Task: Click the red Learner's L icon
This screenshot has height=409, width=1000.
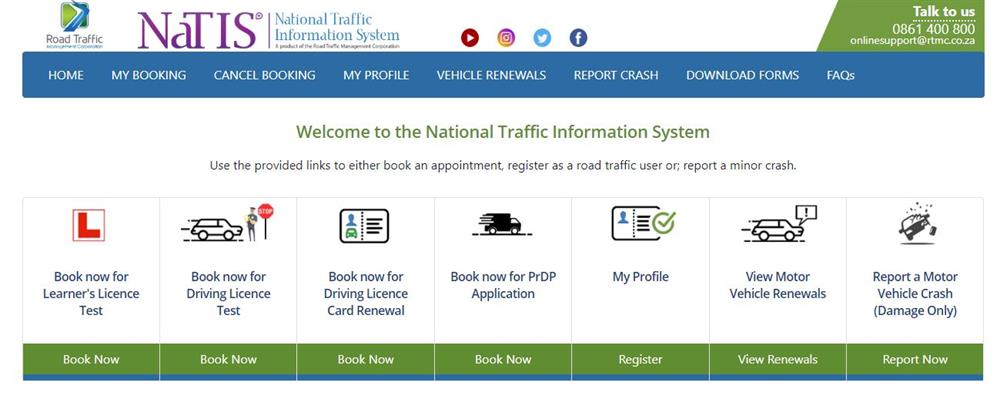Action: pyautogui.click(x=89, y=225)
